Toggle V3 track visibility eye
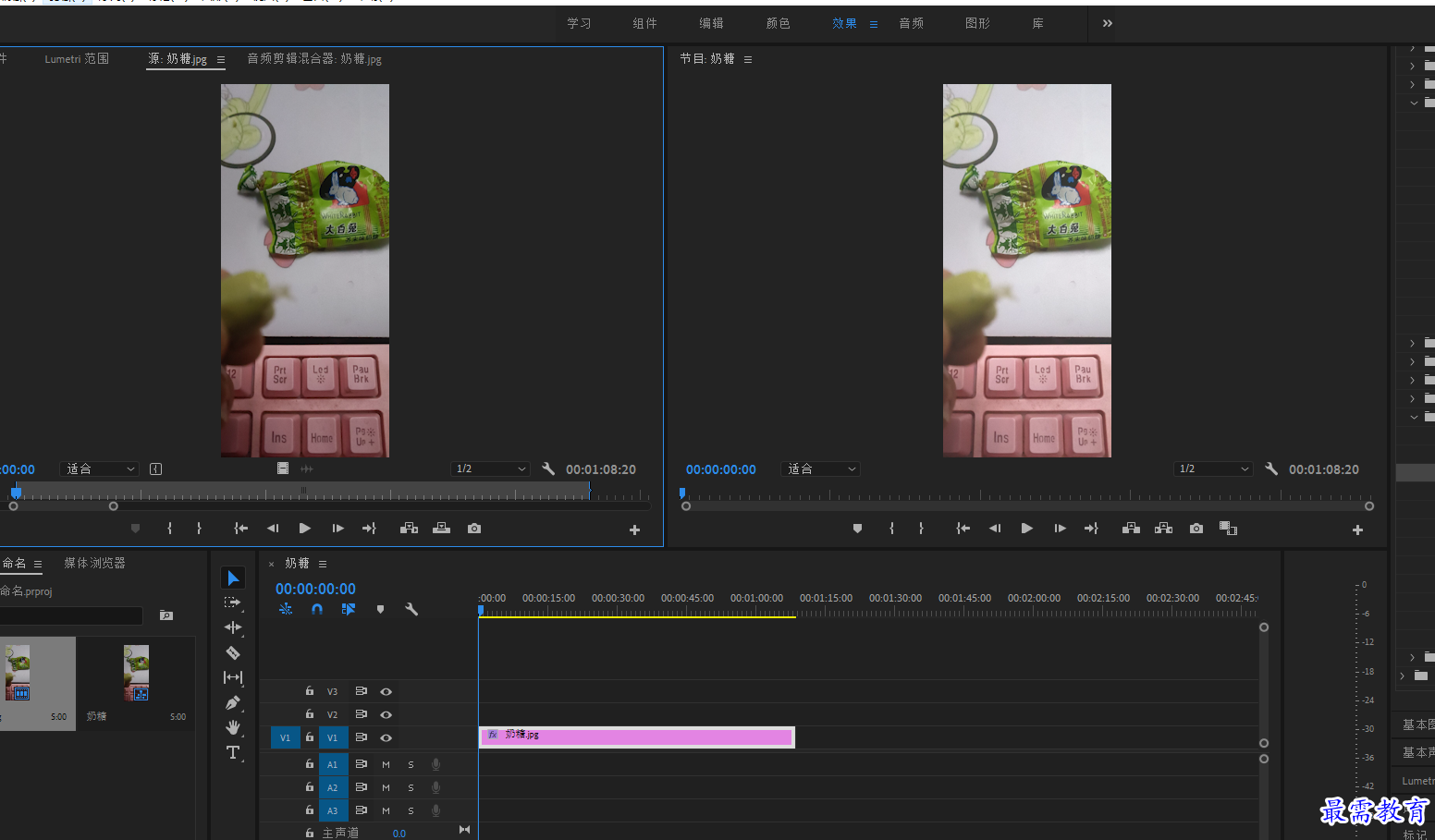1435x840 pixels. point(386,691)
